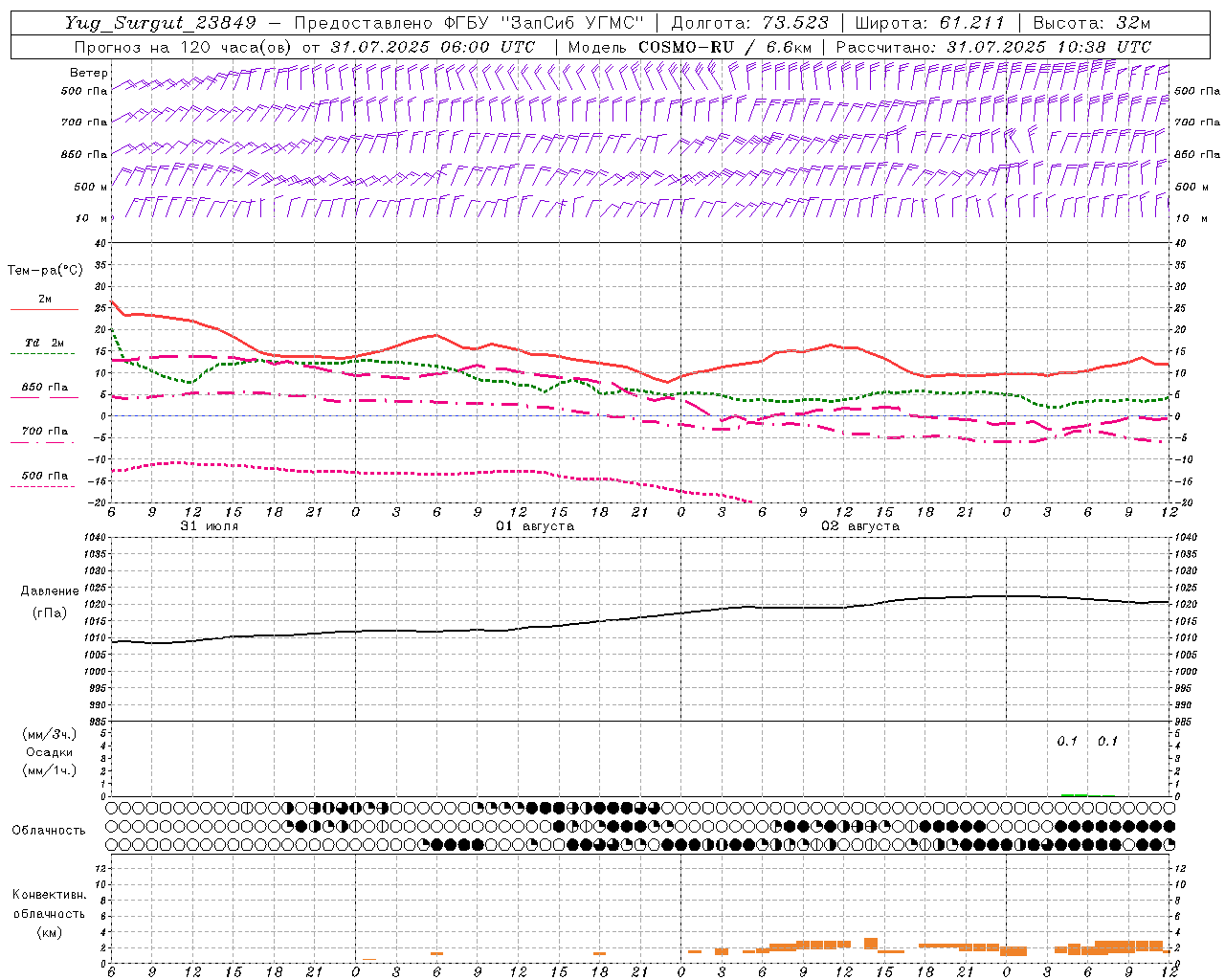Click the station title Yug_Surgut_23849
1225x980 pixels.
(x=161, y=23)
